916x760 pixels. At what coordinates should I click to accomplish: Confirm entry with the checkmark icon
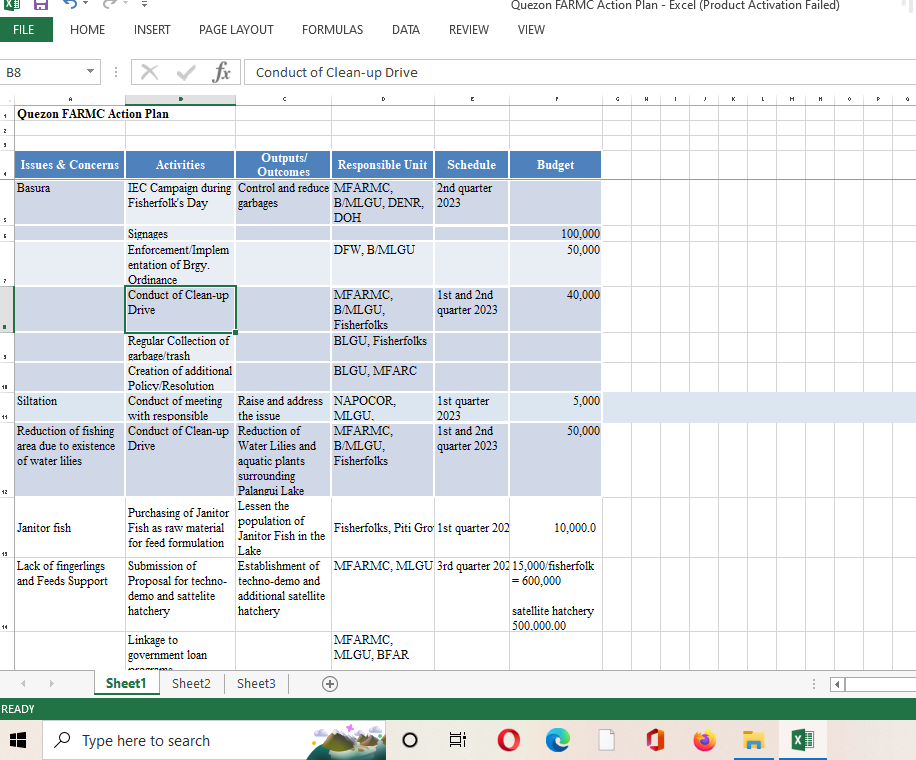click(x=186, y=72)
